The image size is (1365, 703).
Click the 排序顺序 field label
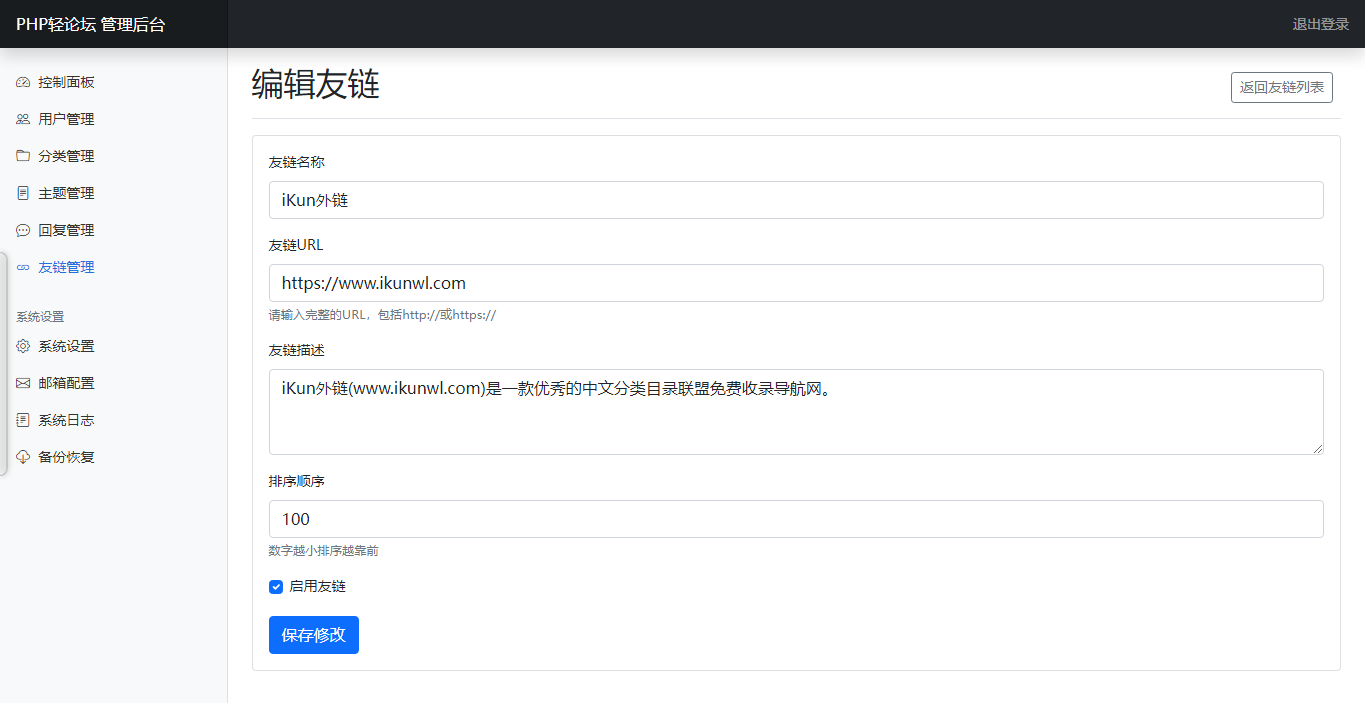click(x=297, y=482)
